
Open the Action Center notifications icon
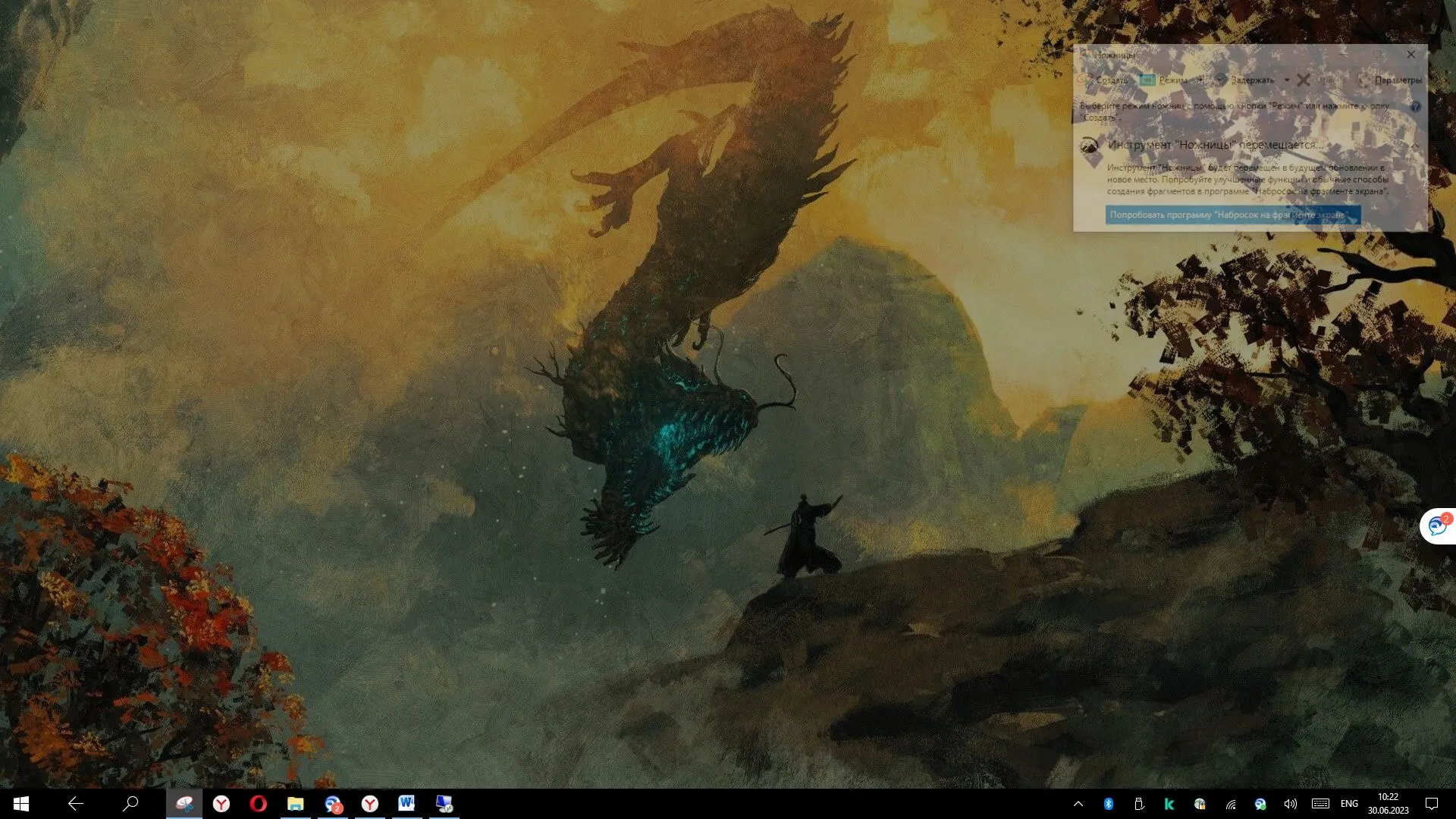click(1432, 804)
